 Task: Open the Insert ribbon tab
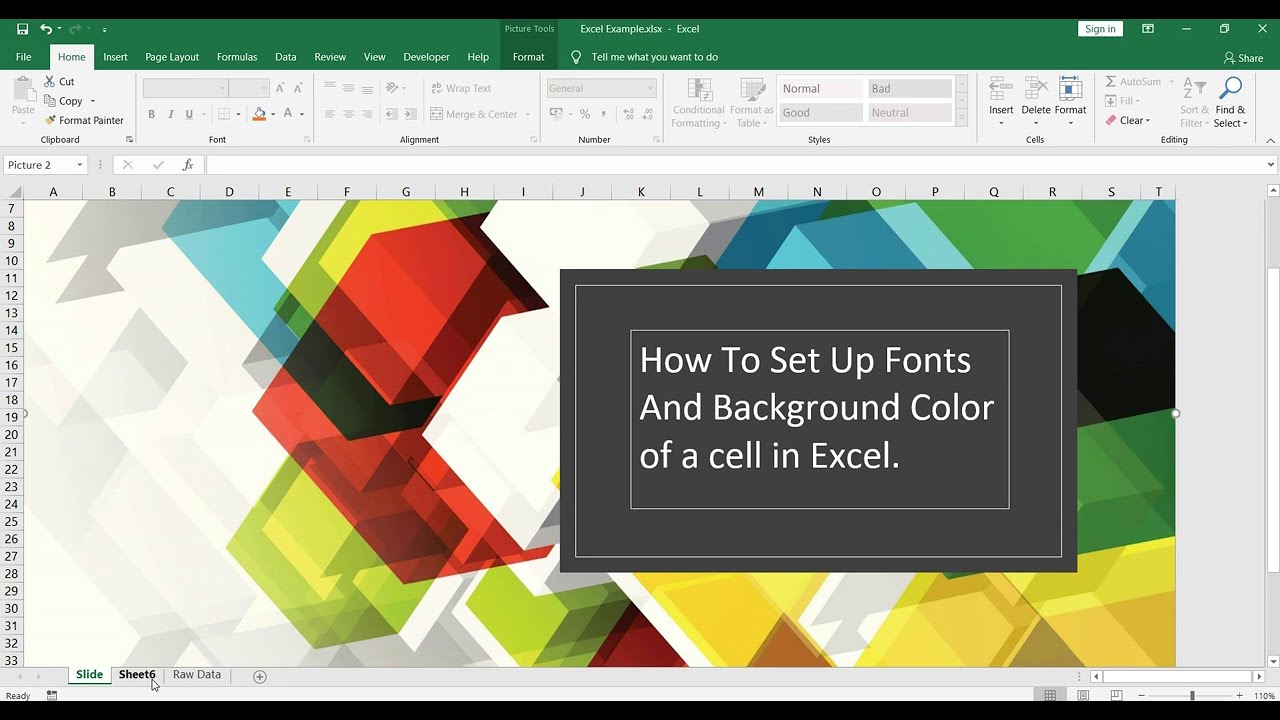[x=115, y=57]
